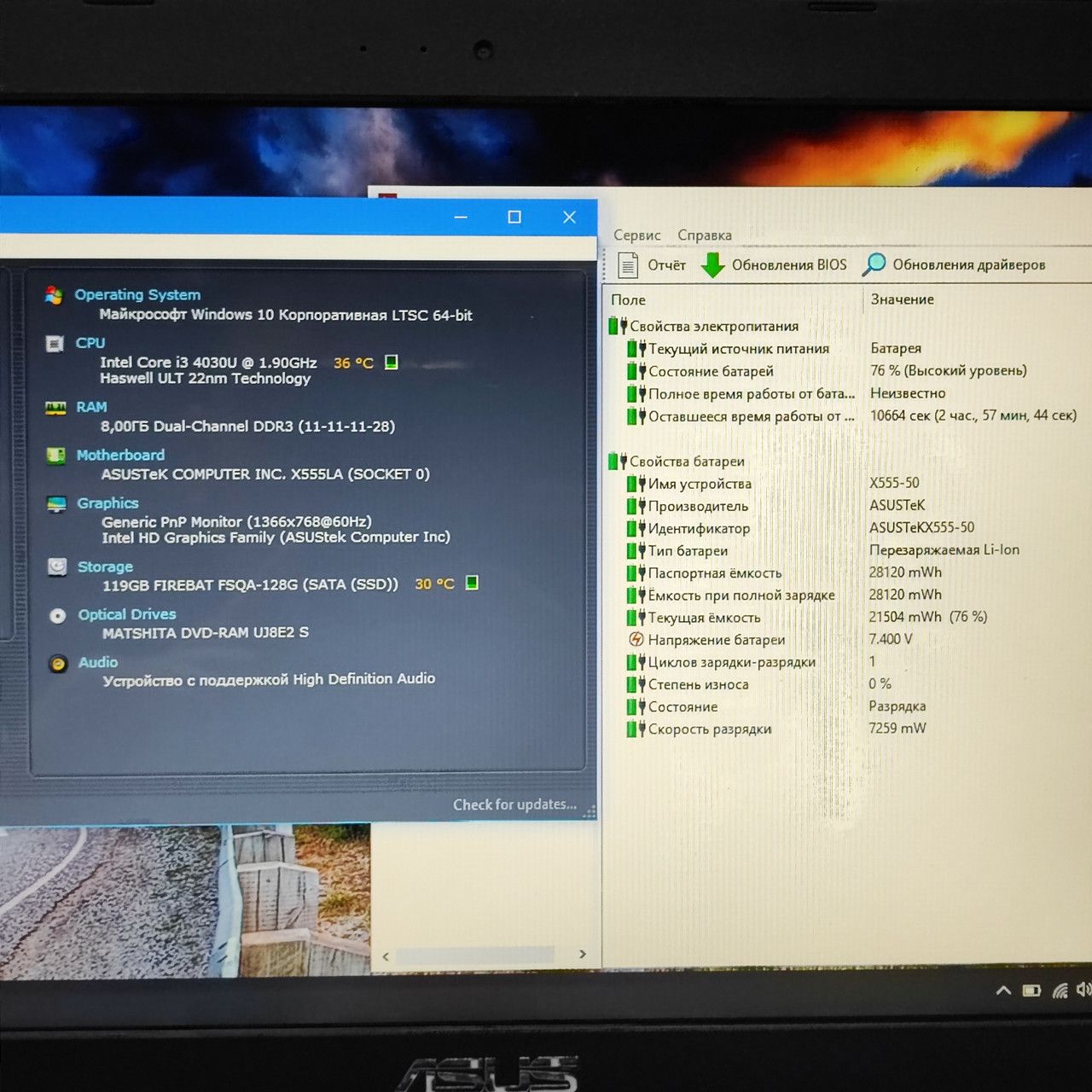Click the Motherboard icon in Speccy
1092x1092 pixels.
pyautogui.click(x=56, y=456)
